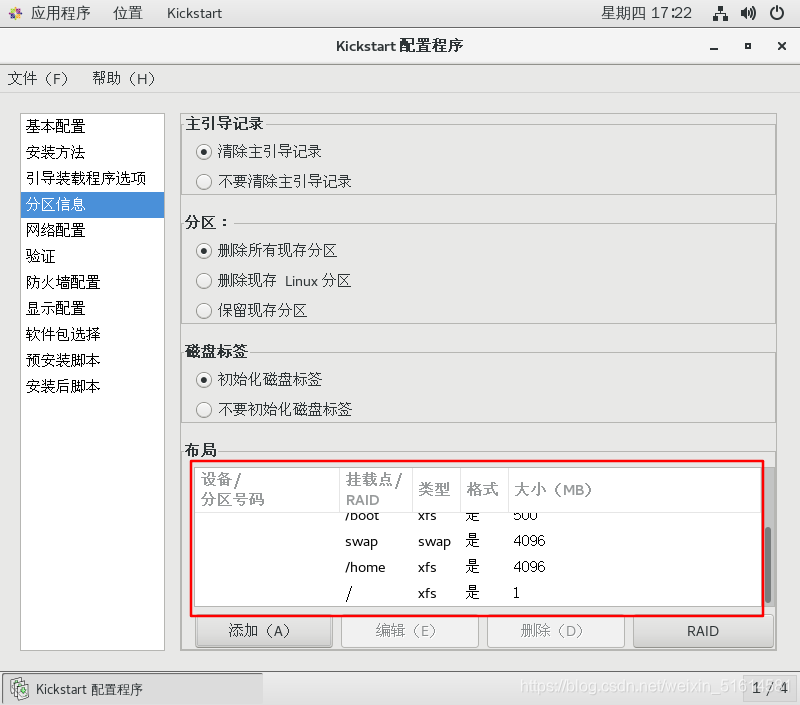Click the 格式 column header

[x=484, y=490]
